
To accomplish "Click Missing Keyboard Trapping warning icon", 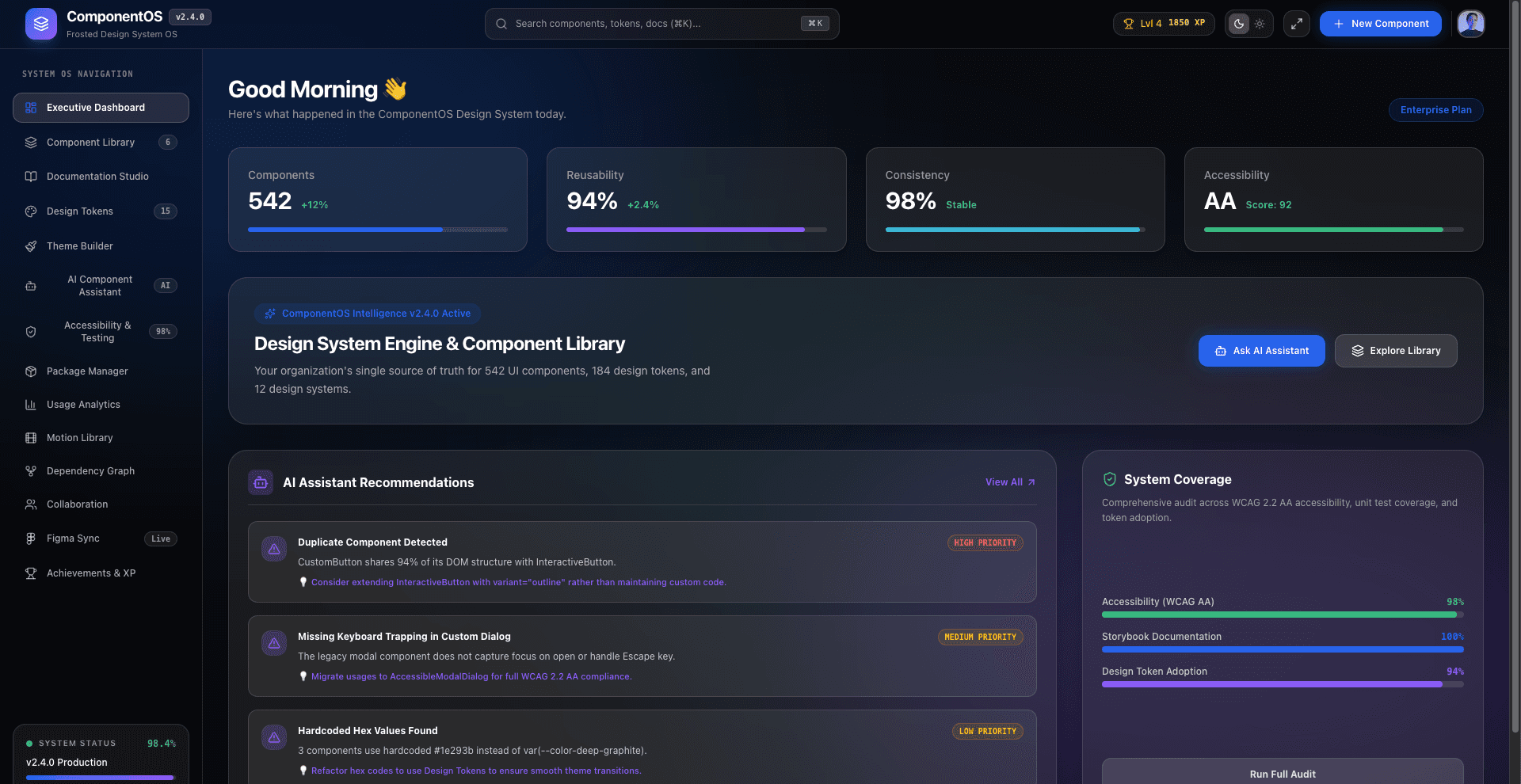I will (274, 643).
